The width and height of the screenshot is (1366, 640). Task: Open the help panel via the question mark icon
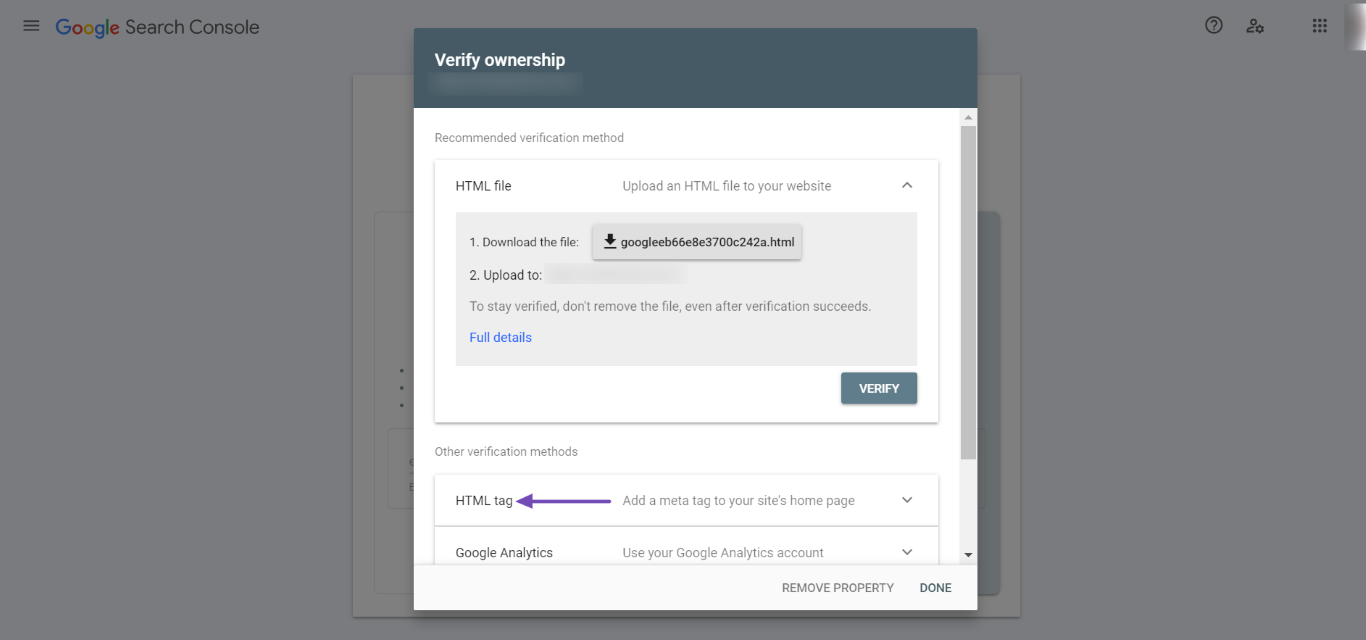[1213, 25]
